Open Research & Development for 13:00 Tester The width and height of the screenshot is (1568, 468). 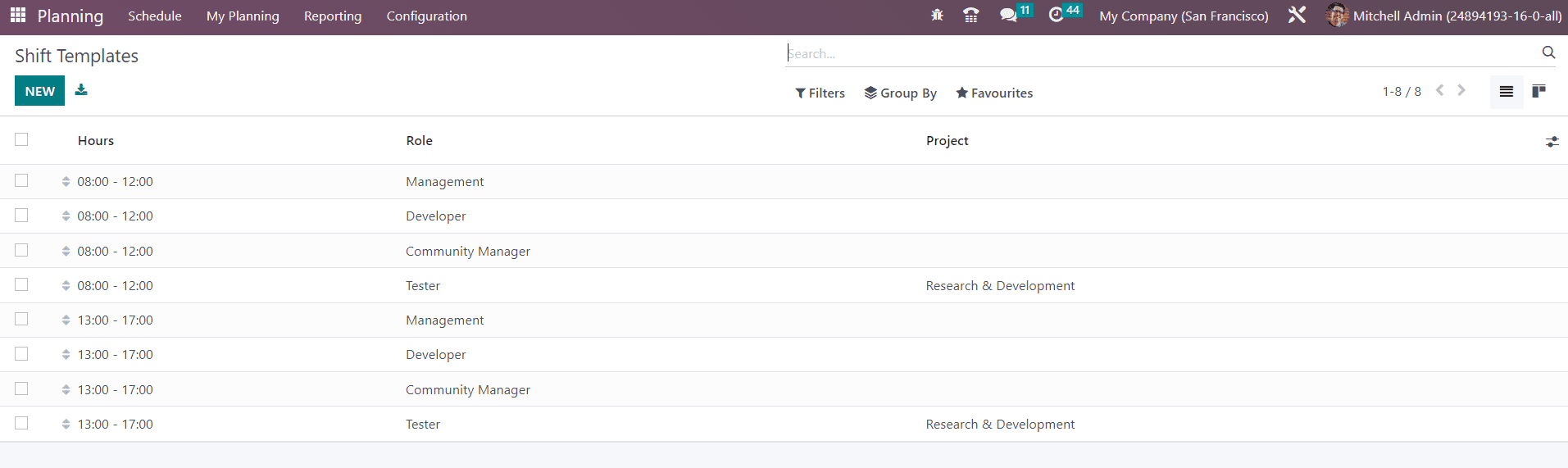tap(1000, 425)
